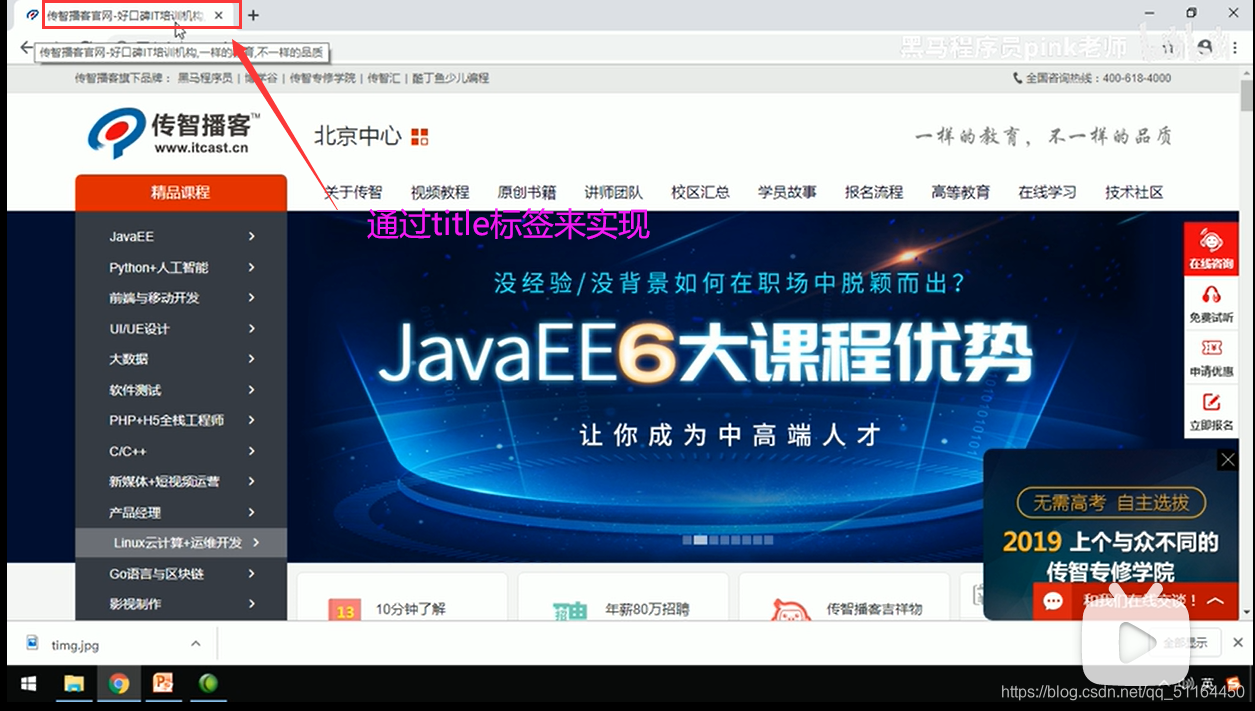This screenshot has height=711, width=1255.
Task: Open File Explorer from taskbar
Action: (x=74, y=684)
